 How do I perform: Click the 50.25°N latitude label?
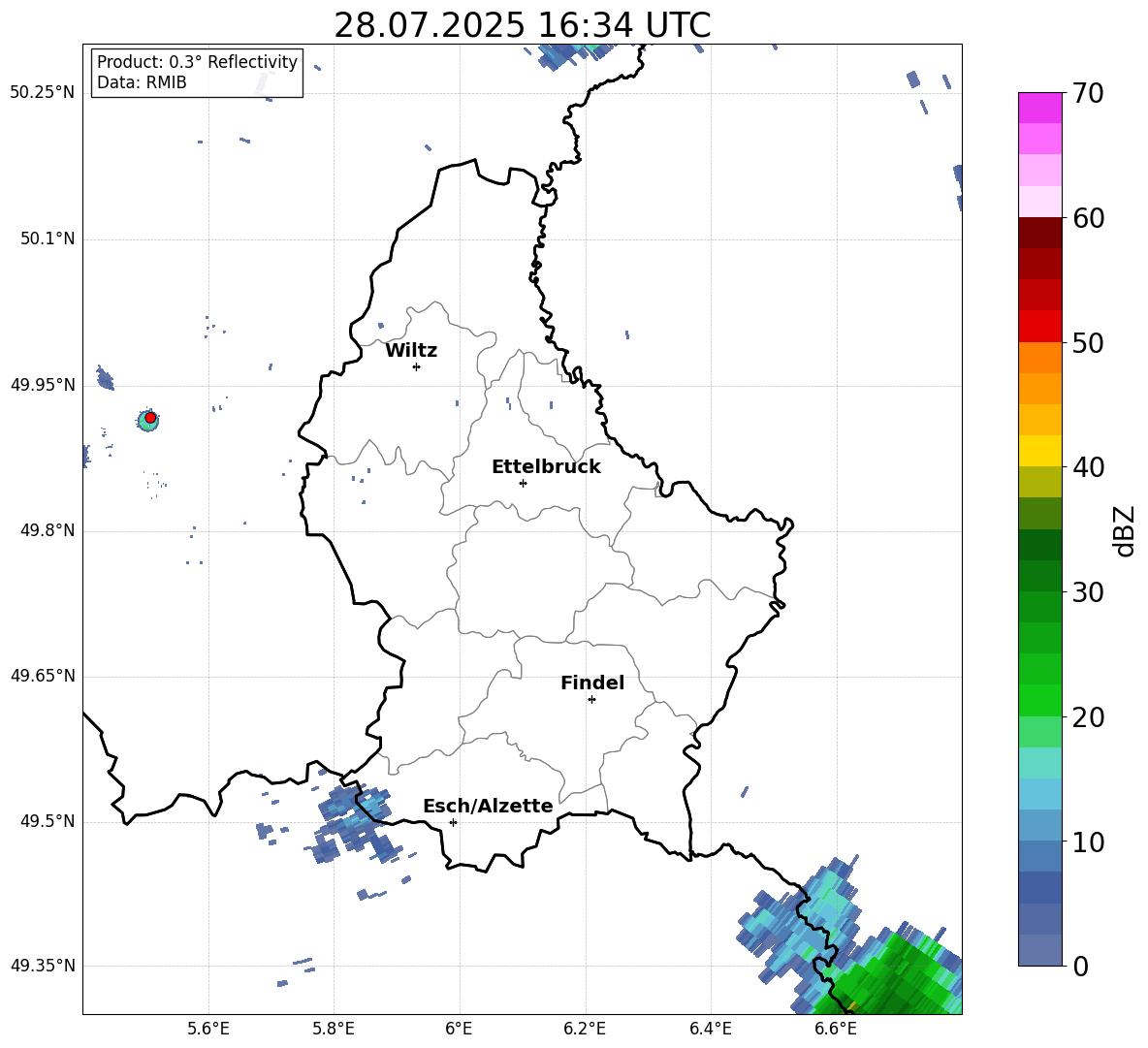click(x=43, y=93)
